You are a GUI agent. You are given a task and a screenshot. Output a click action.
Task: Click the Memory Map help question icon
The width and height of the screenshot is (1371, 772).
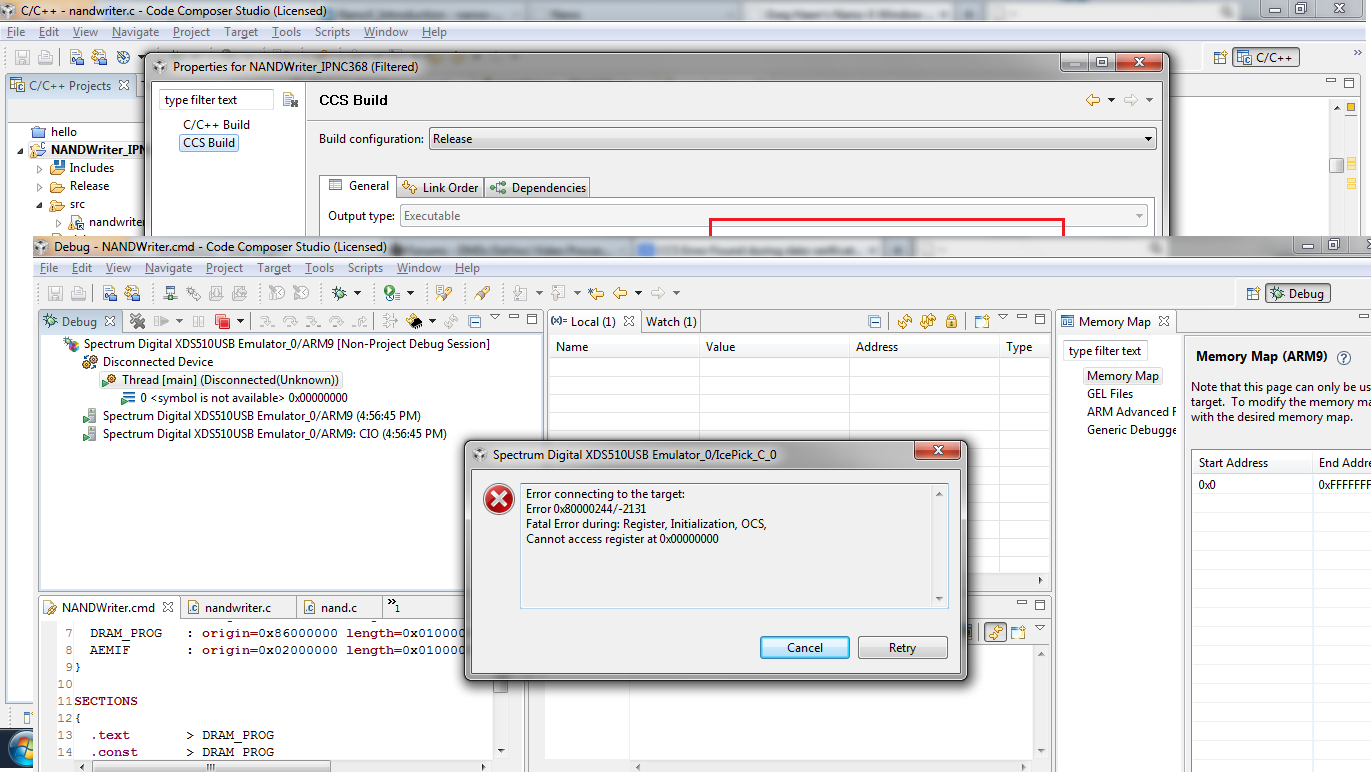click(1344, 358)
